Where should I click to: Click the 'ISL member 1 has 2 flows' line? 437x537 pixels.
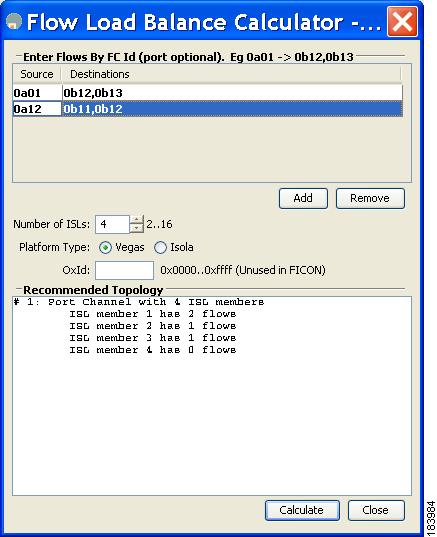pyautogui.click(x=153, y=314)
